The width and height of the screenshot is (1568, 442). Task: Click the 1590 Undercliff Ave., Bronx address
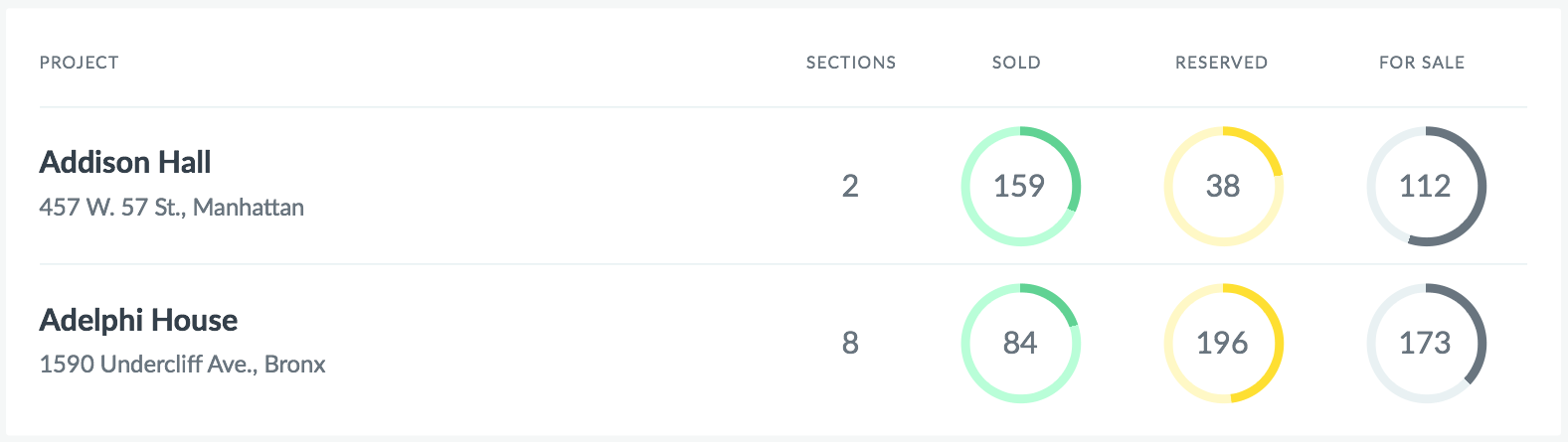point(183,365)
